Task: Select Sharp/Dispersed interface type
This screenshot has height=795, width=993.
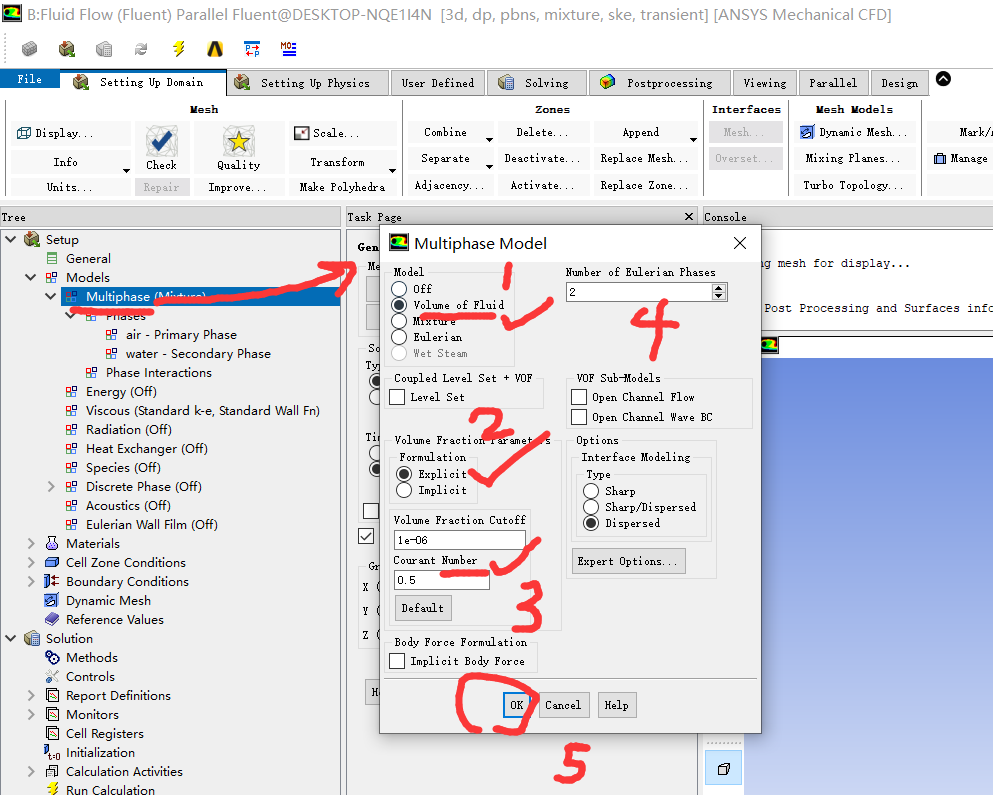Action: click(591, 507)
